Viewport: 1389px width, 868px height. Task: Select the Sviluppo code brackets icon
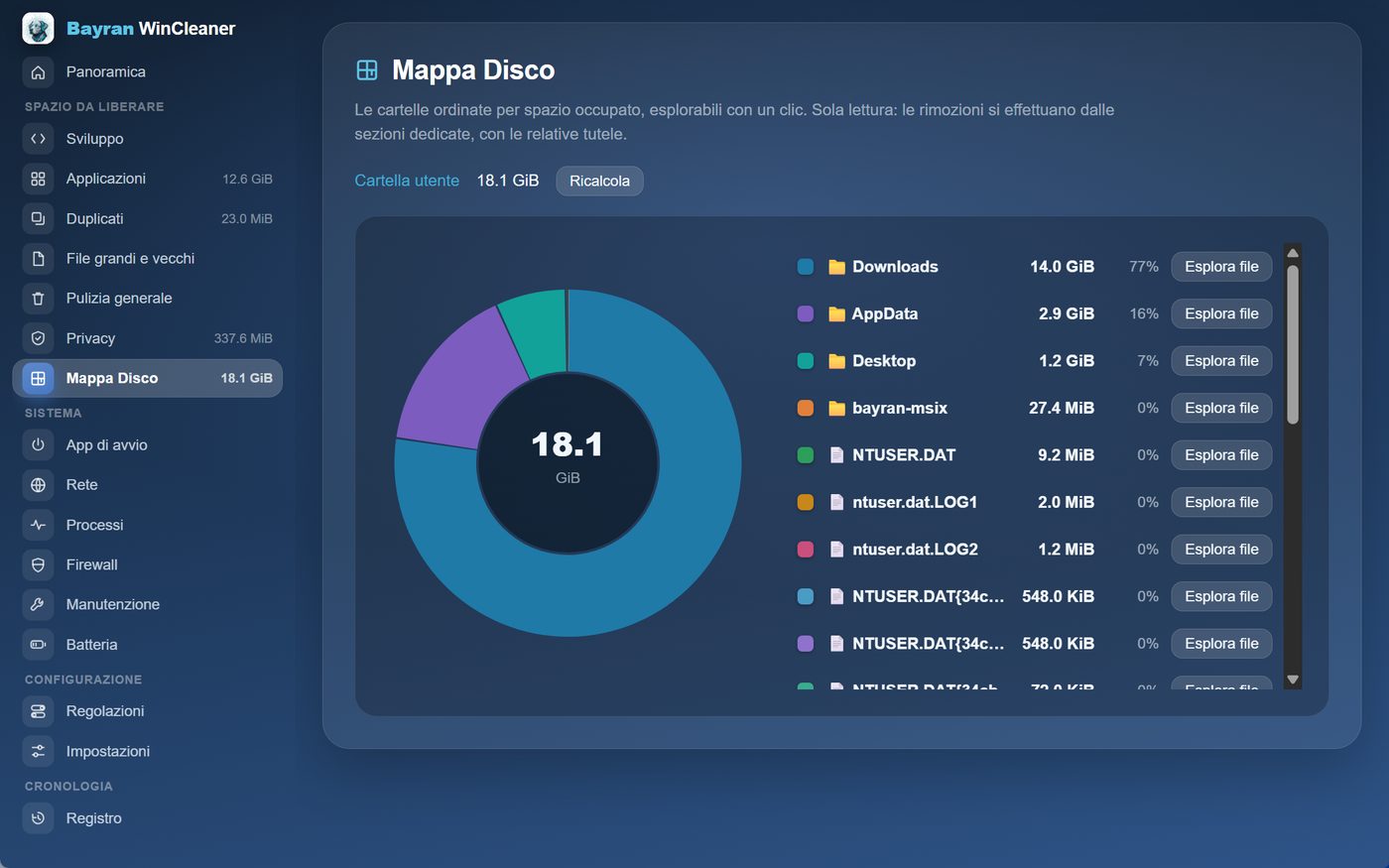pos(38,139)
